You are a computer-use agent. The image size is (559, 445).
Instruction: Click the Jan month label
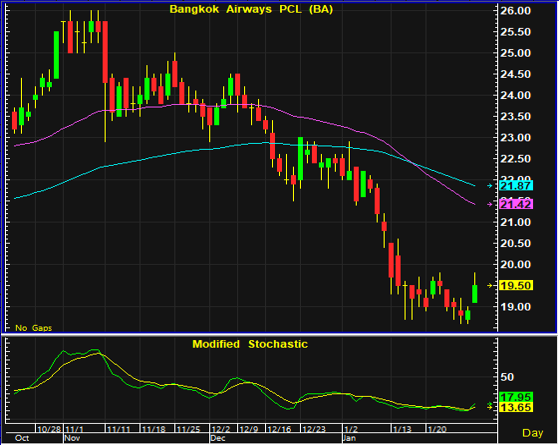click(x=350, y=438)
